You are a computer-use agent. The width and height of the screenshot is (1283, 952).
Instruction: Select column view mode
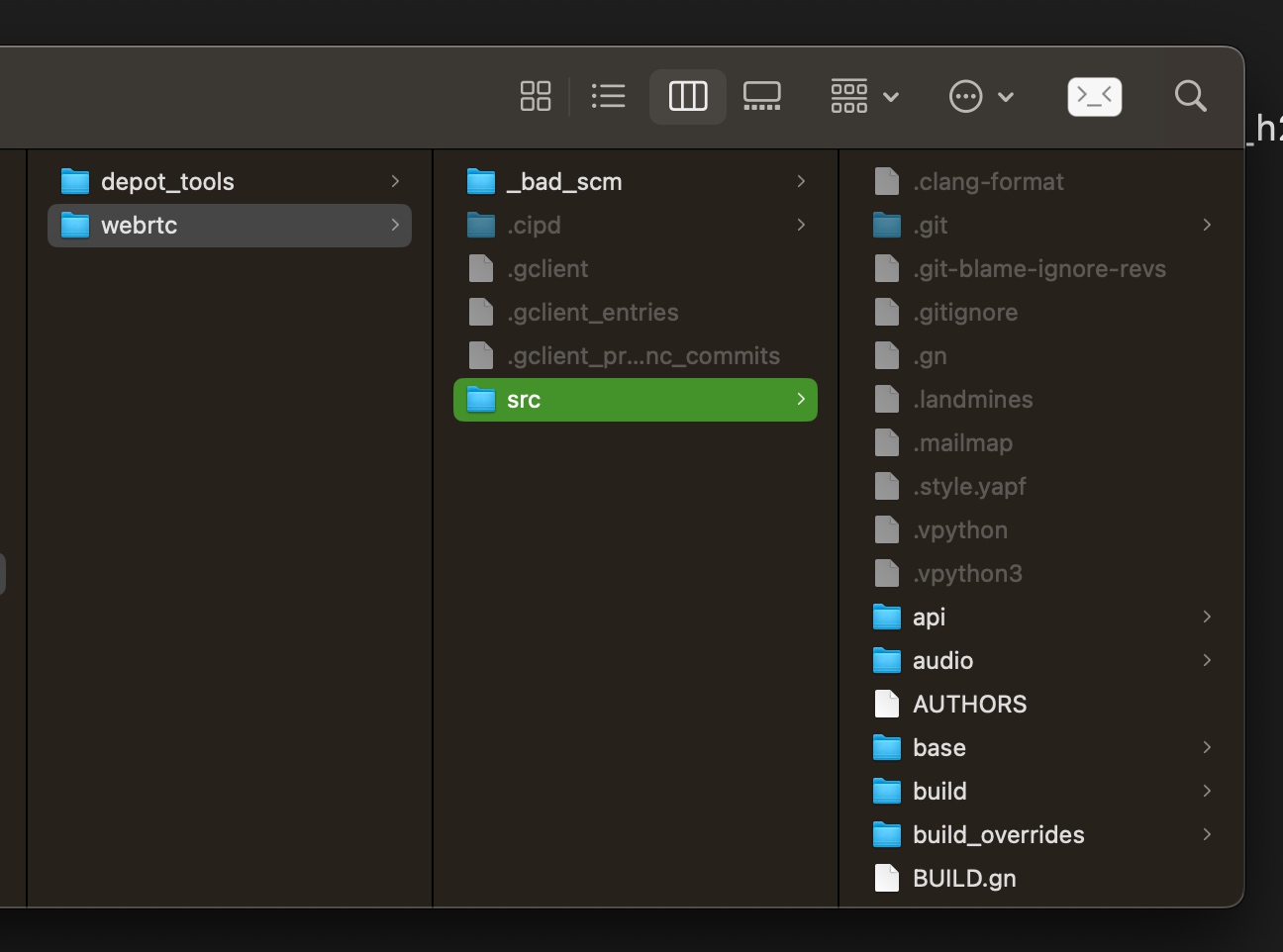(x=688, y=96)
